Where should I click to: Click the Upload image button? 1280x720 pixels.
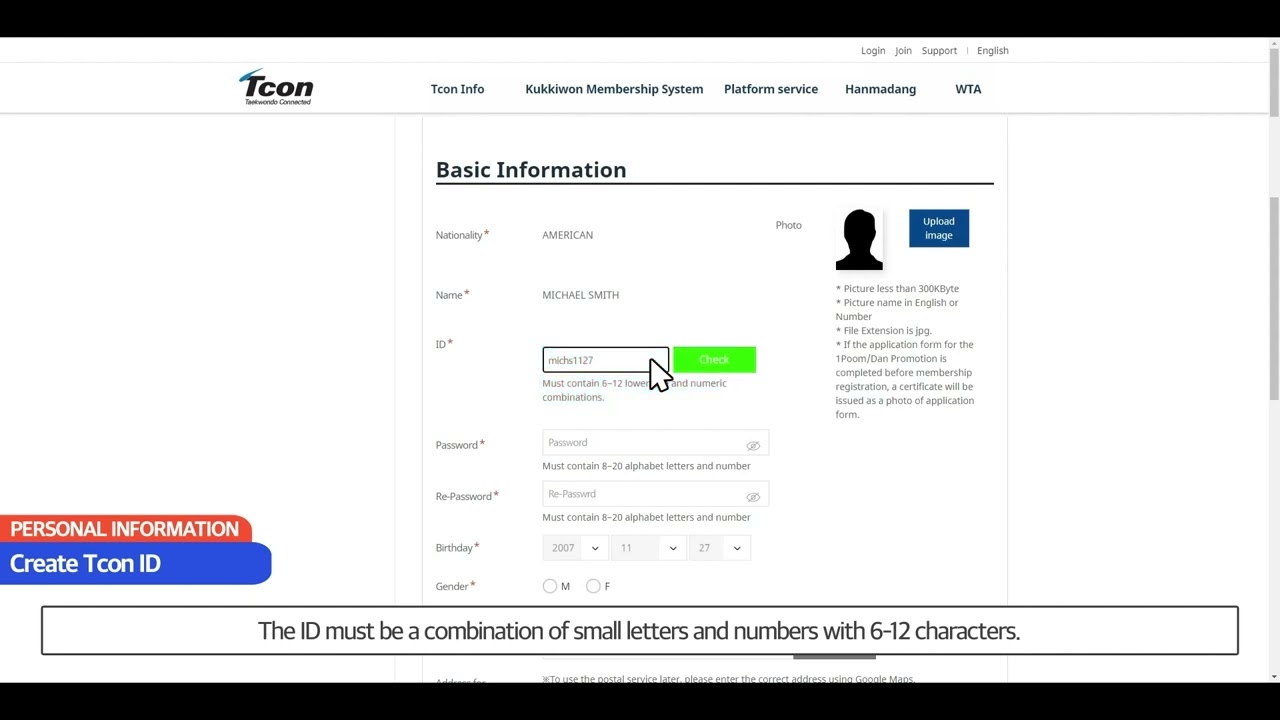pos(939,228)
